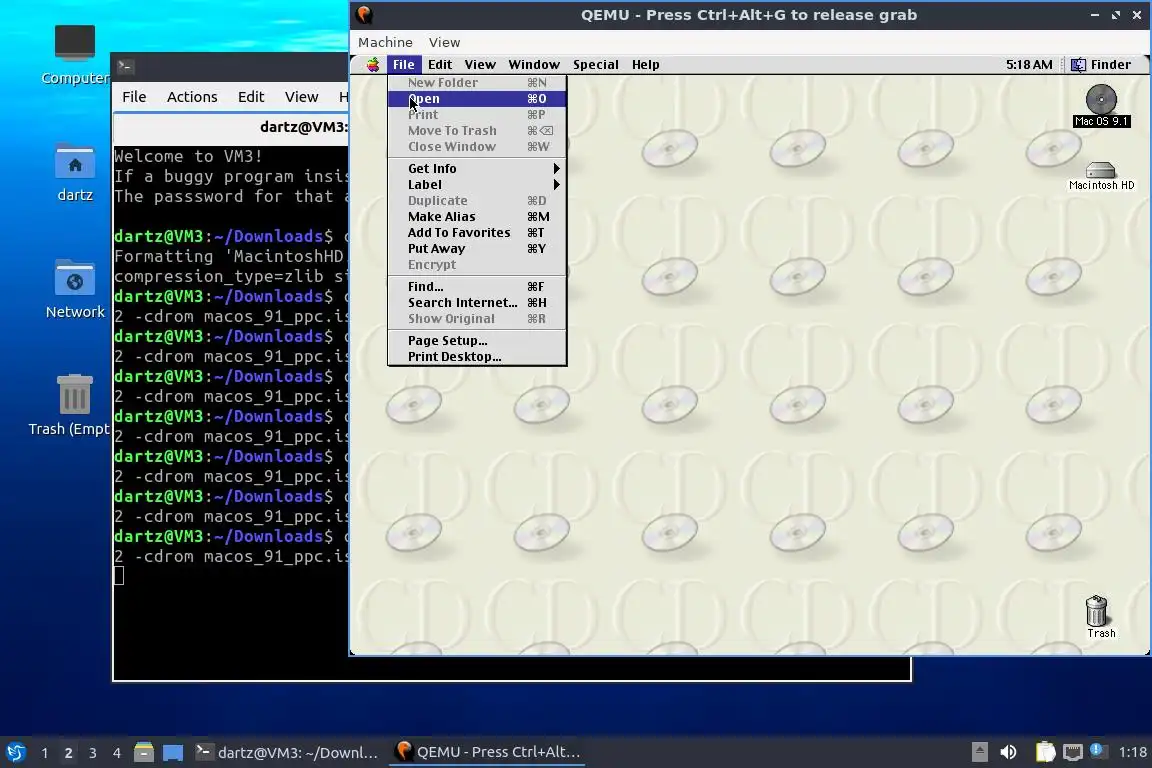The image size is (1152, 768).
Task: Activate the dartz@VM3 terminal taskbar button
Action: click(x=287, y=752)
